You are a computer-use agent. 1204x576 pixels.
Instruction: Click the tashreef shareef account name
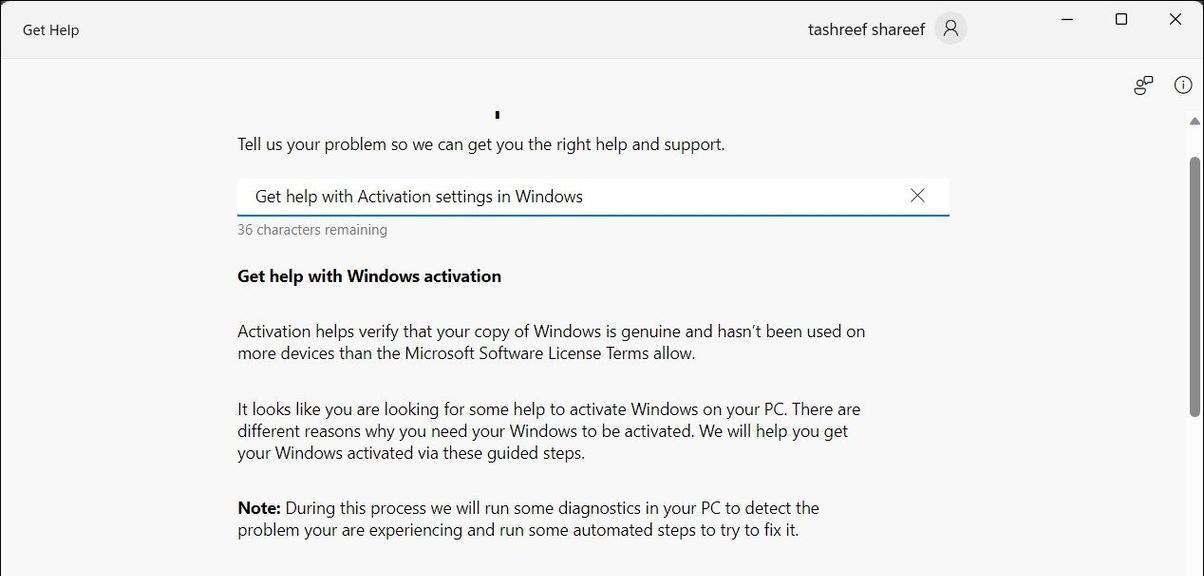coord(866,29)
